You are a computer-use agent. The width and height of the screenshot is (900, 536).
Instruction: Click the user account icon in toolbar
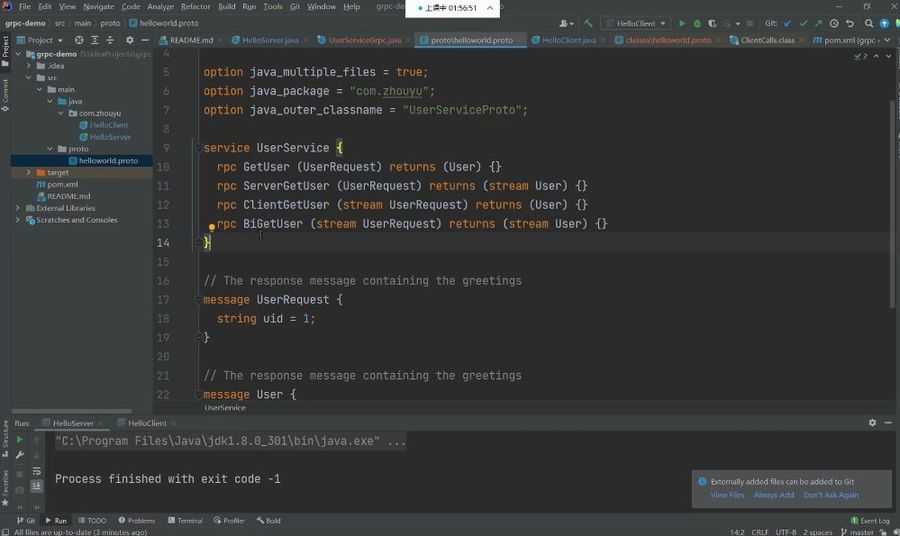click(x=566, y=24)
